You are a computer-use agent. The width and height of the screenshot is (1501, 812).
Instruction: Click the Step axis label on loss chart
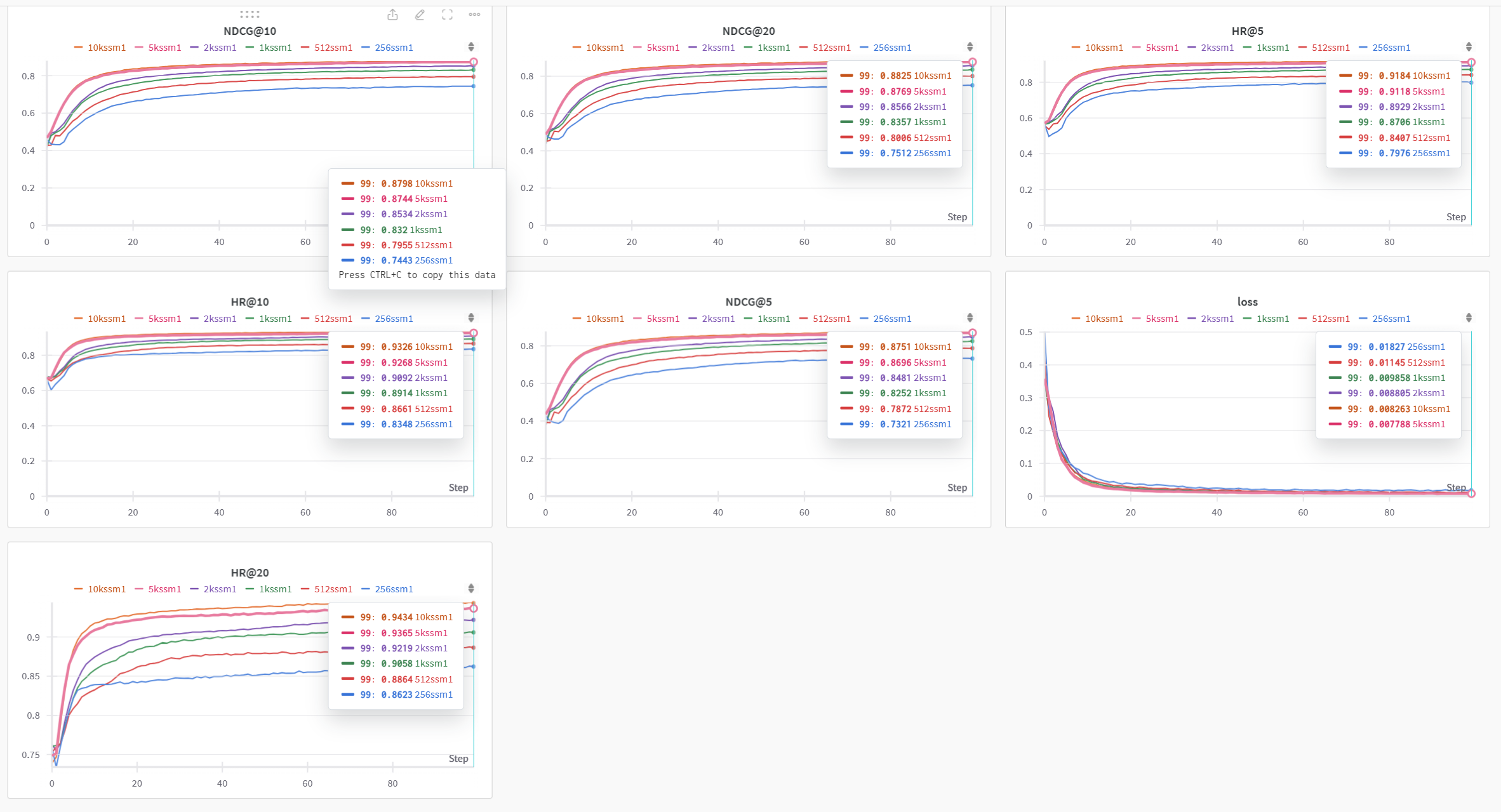pos(1456,488)
